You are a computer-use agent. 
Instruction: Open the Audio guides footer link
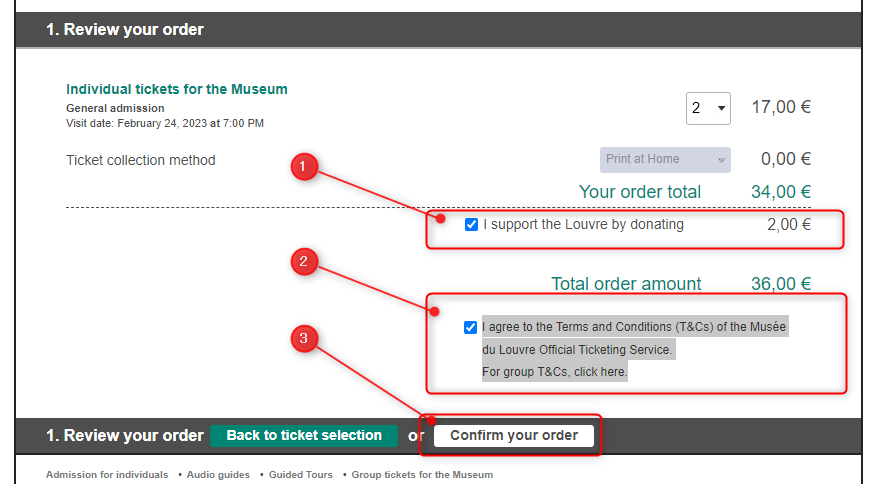218,474
